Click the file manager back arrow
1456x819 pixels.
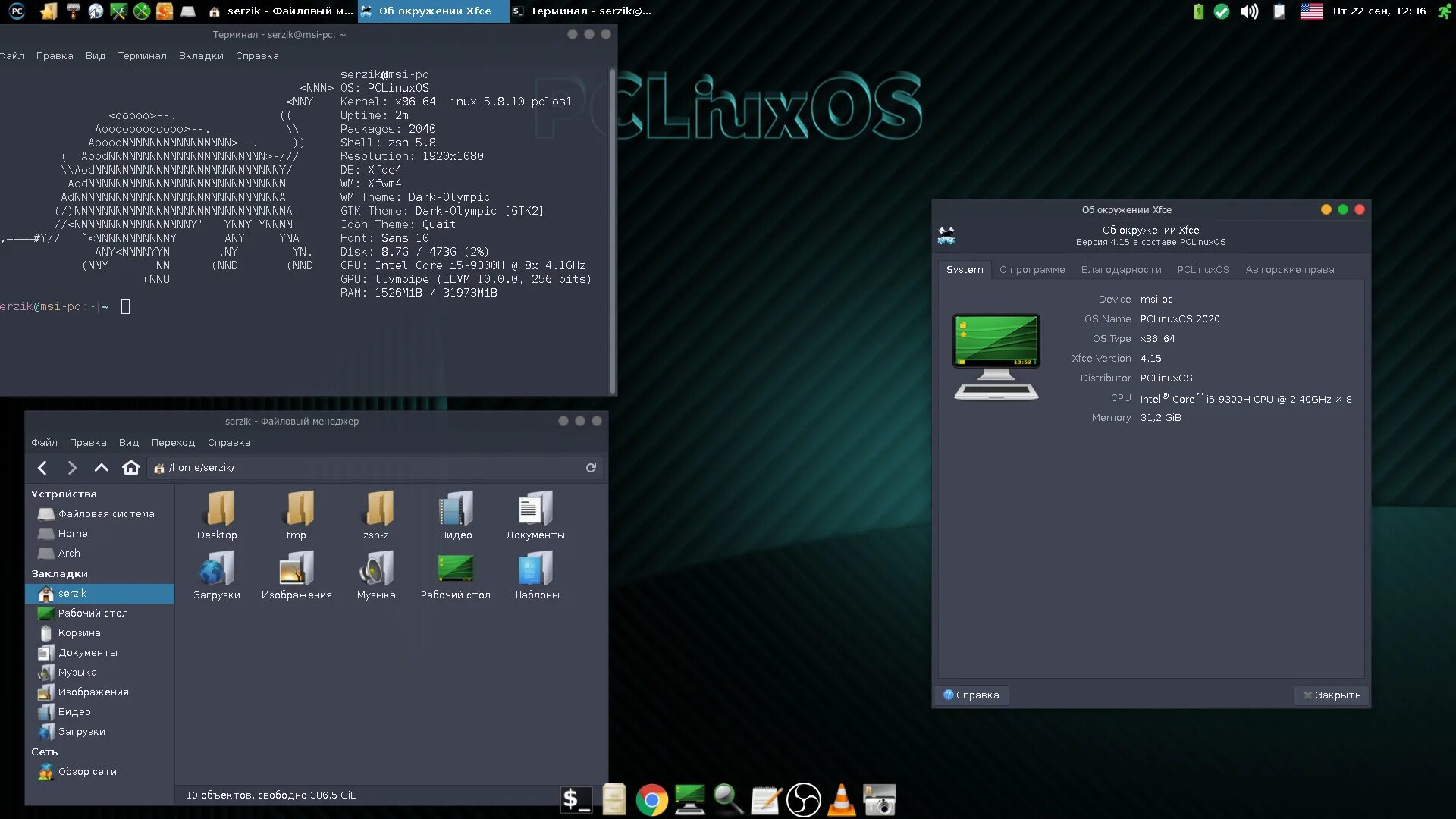(x=42, y=468)
